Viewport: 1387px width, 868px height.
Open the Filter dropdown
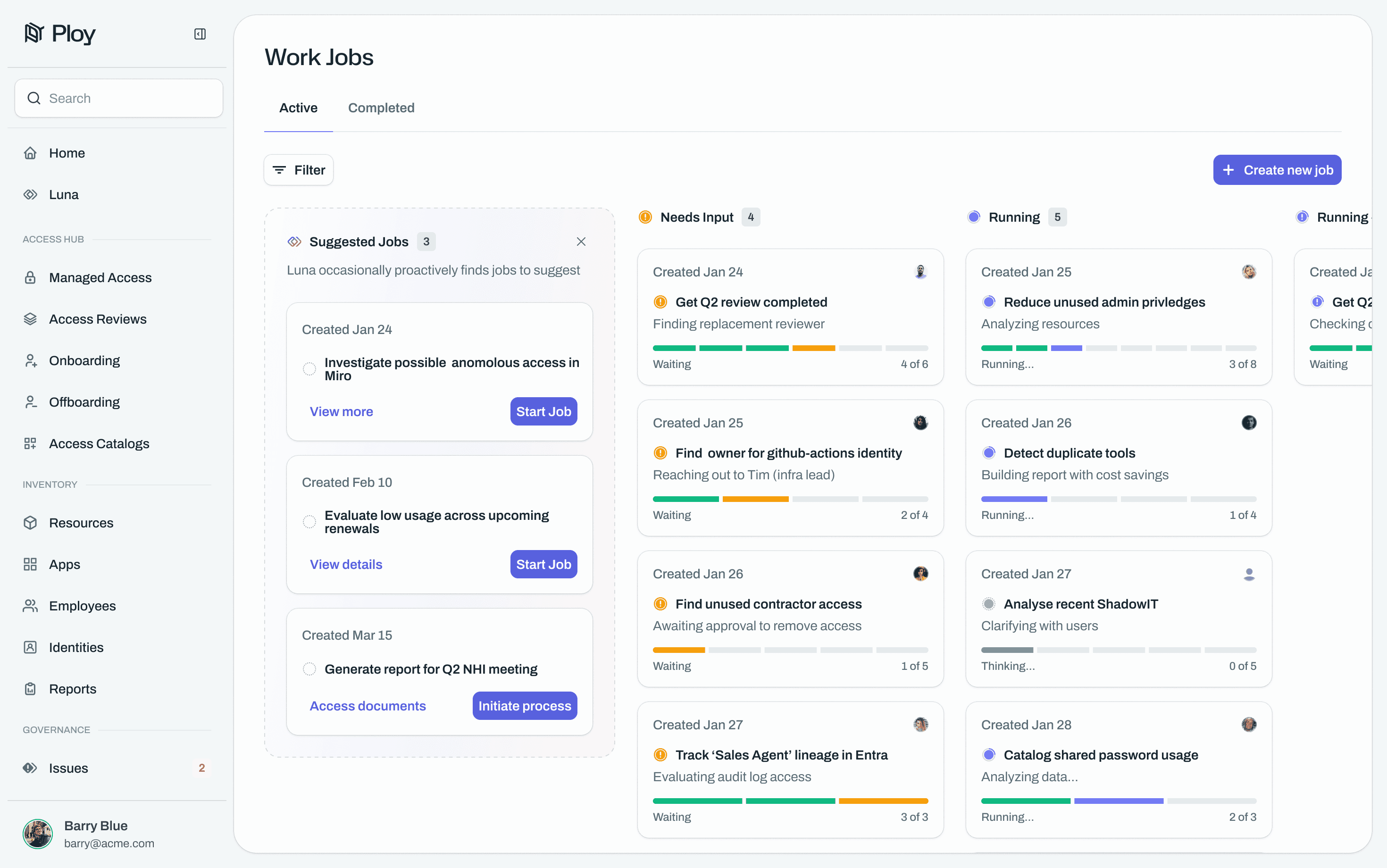tap(299, 170)
